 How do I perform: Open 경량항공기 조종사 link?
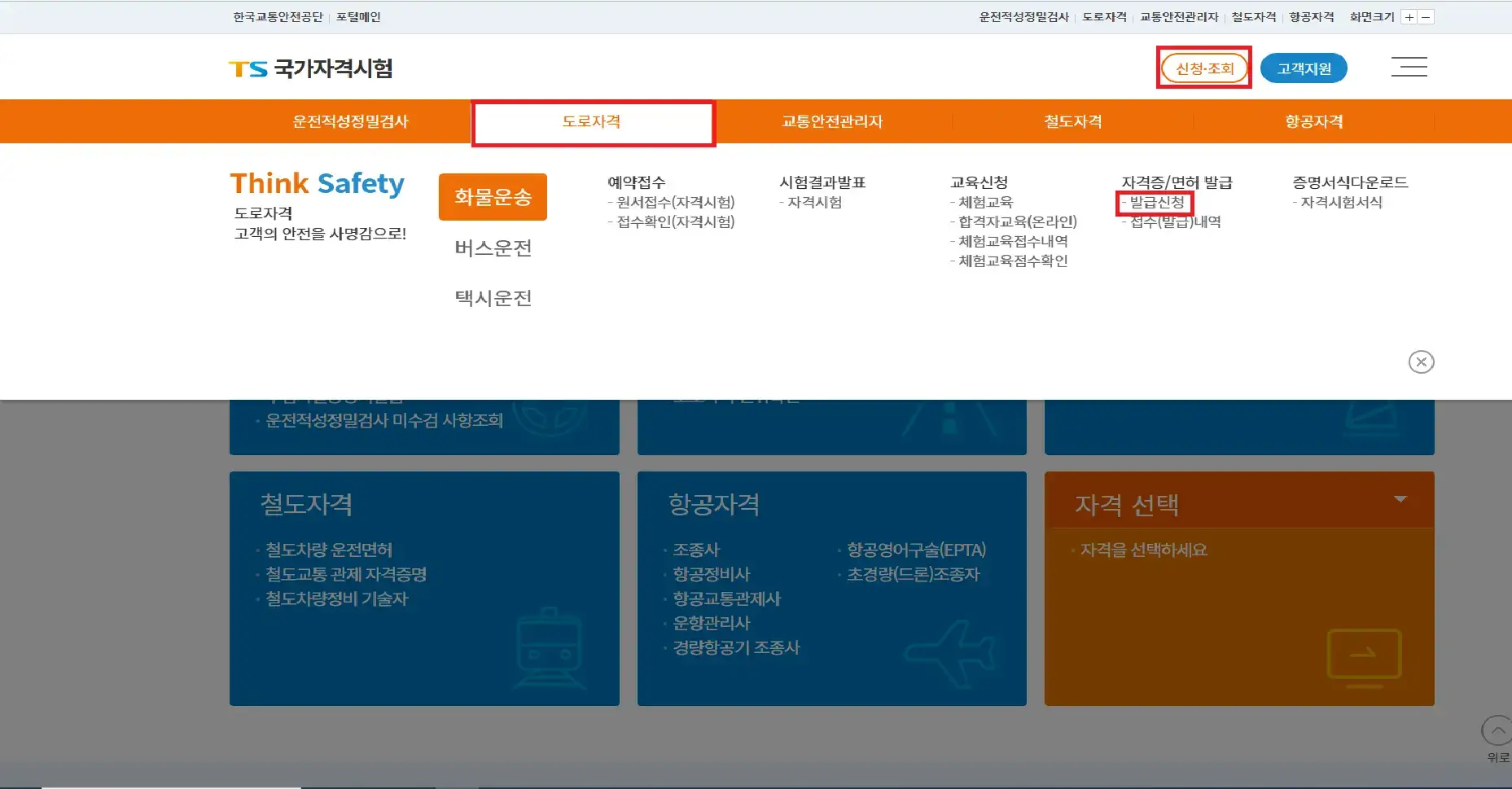point(736,647)
